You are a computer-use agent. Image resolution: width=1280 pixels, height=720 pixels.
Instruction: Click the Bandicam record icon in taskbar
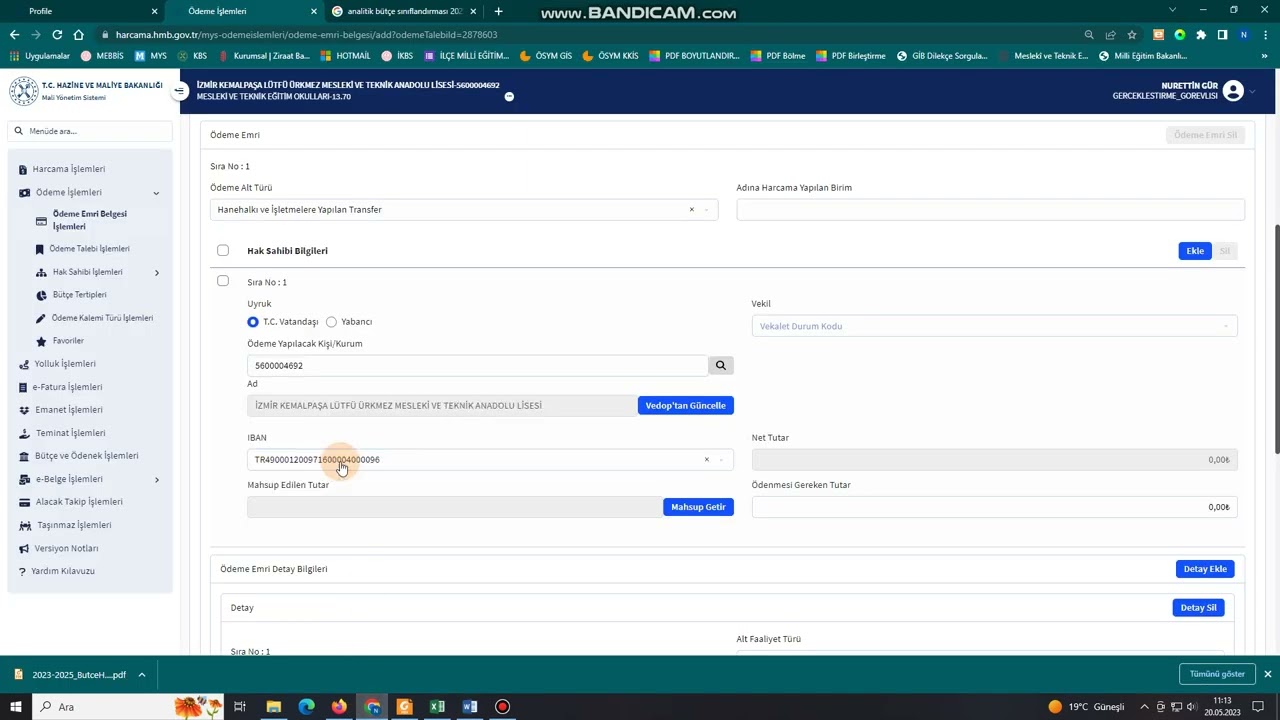(502, 707)
